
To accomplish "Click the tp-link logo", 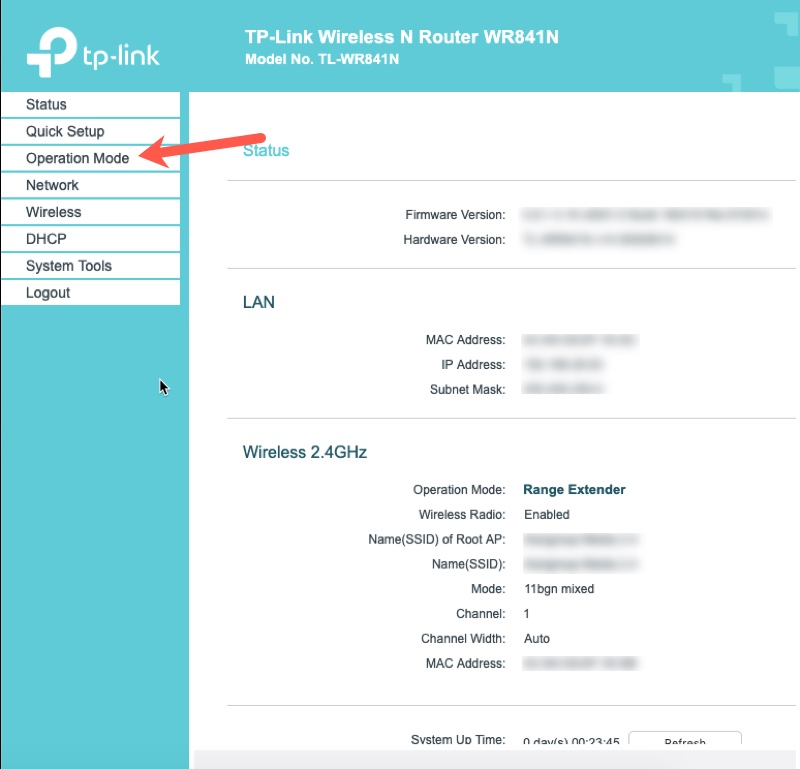I will click(x=93, y=53).
